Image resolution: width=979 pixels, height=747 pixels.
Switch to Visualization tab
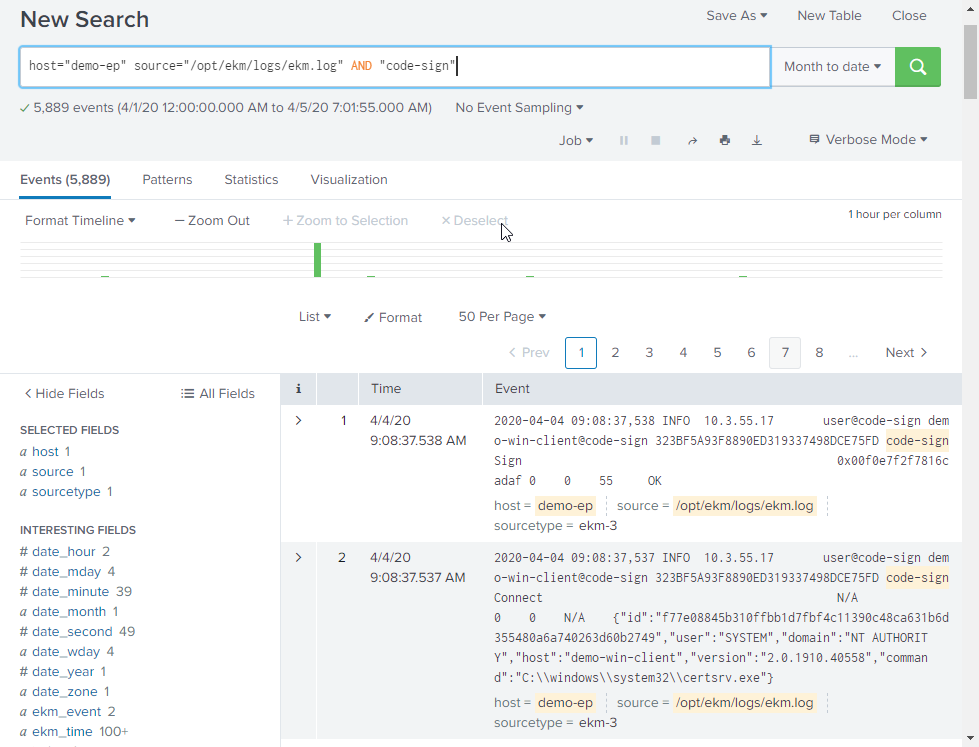tap(349, 179)
